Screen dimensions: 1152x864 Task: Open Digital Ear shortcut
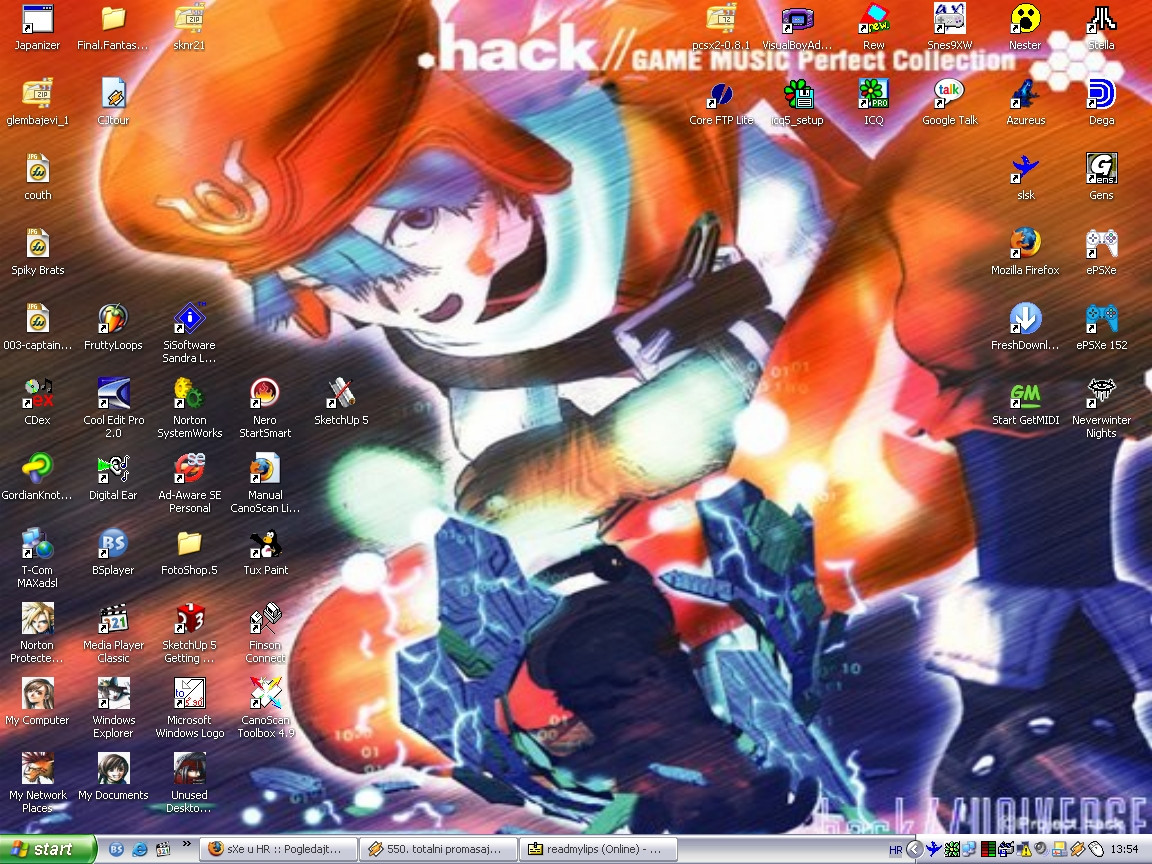click(113, 477)
